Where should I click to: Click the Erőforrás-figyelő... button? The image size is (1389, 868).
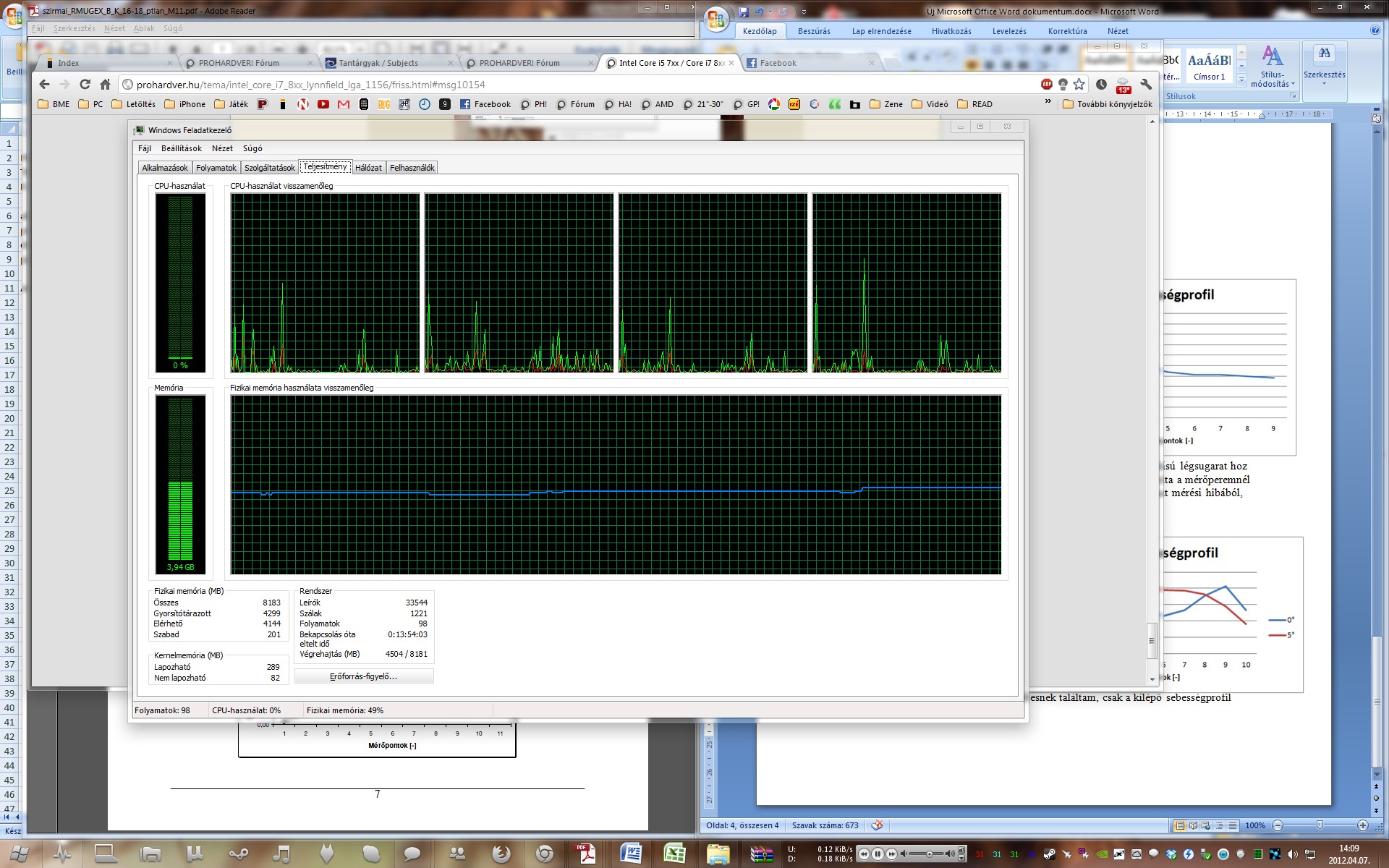click(x=364, y=676)
